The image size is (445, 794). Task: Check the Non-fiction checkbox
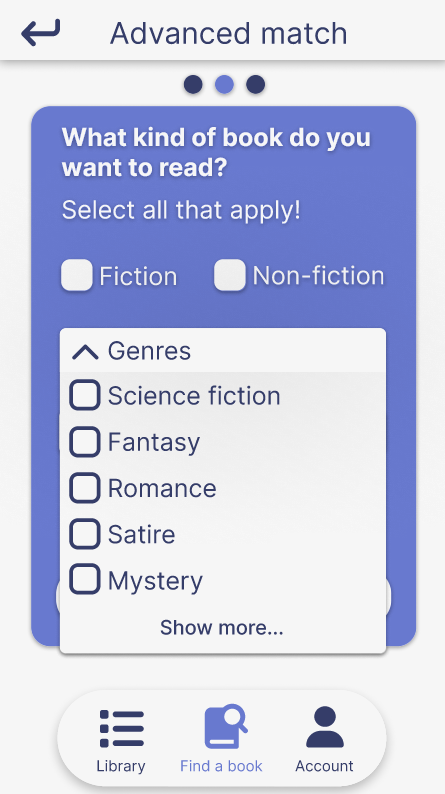pos(229,275)
